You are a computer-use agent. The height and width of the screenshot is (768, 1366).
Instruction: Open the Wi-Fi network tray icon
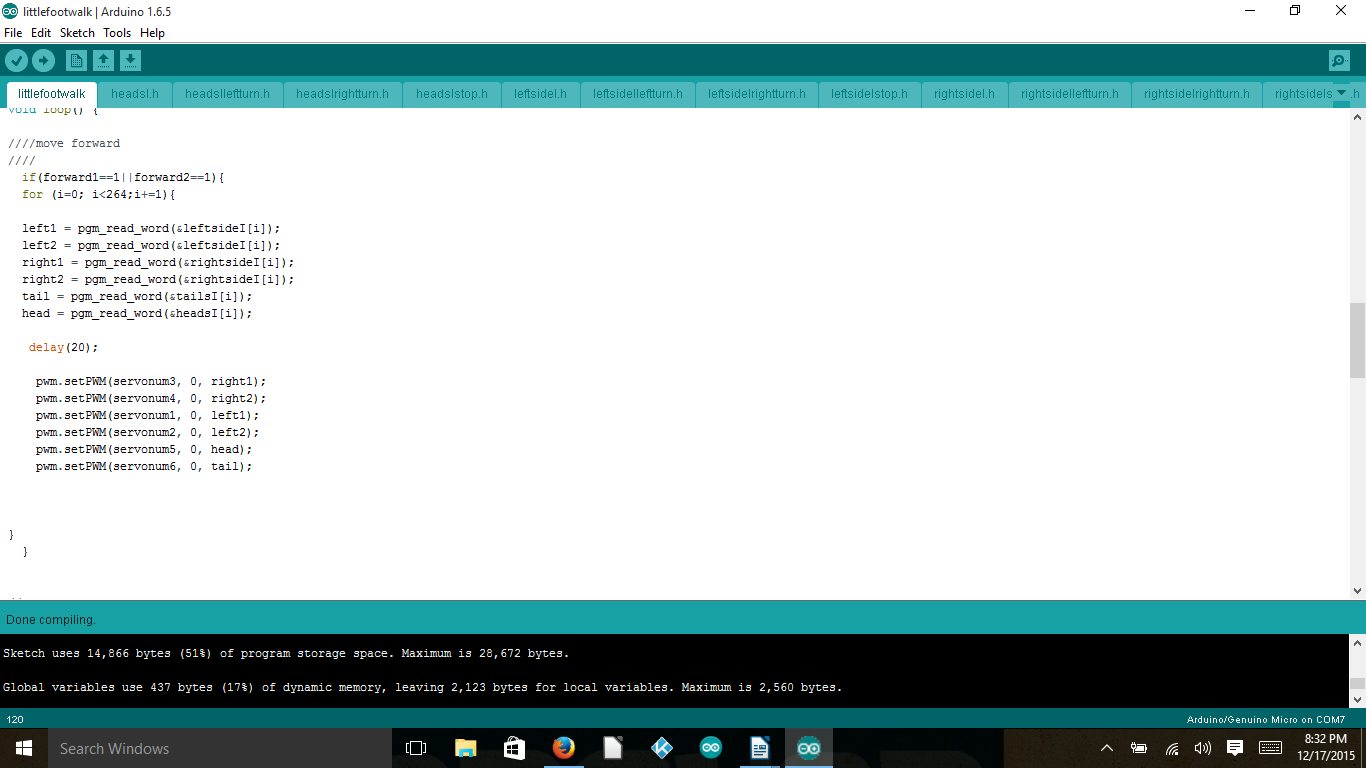coord(1171,748)
